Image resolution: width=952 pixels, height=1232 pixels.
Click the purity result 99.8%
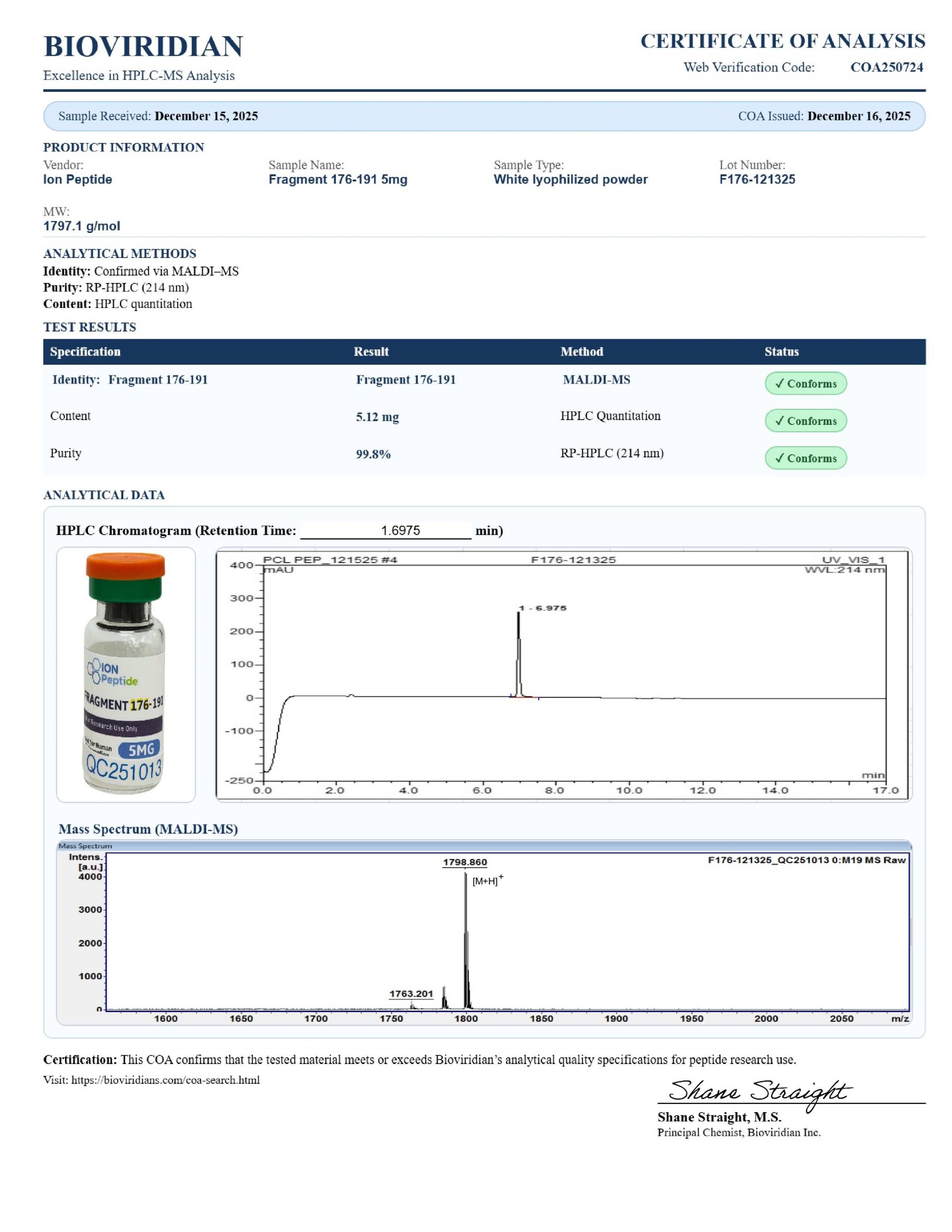[373, 454]
